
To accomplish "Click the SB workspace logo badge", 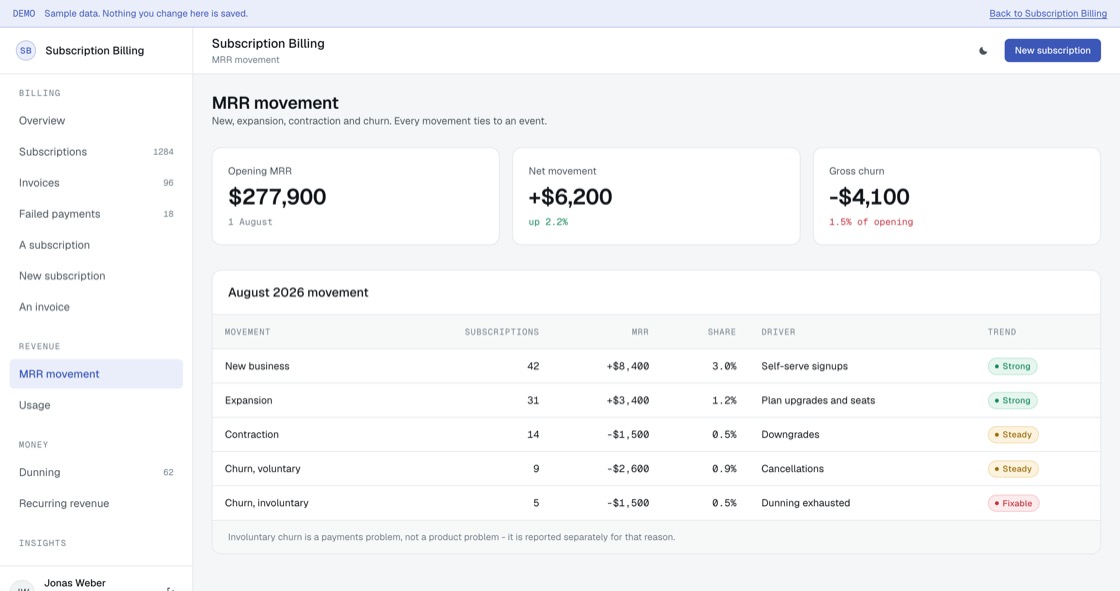I will click(26, 51).
